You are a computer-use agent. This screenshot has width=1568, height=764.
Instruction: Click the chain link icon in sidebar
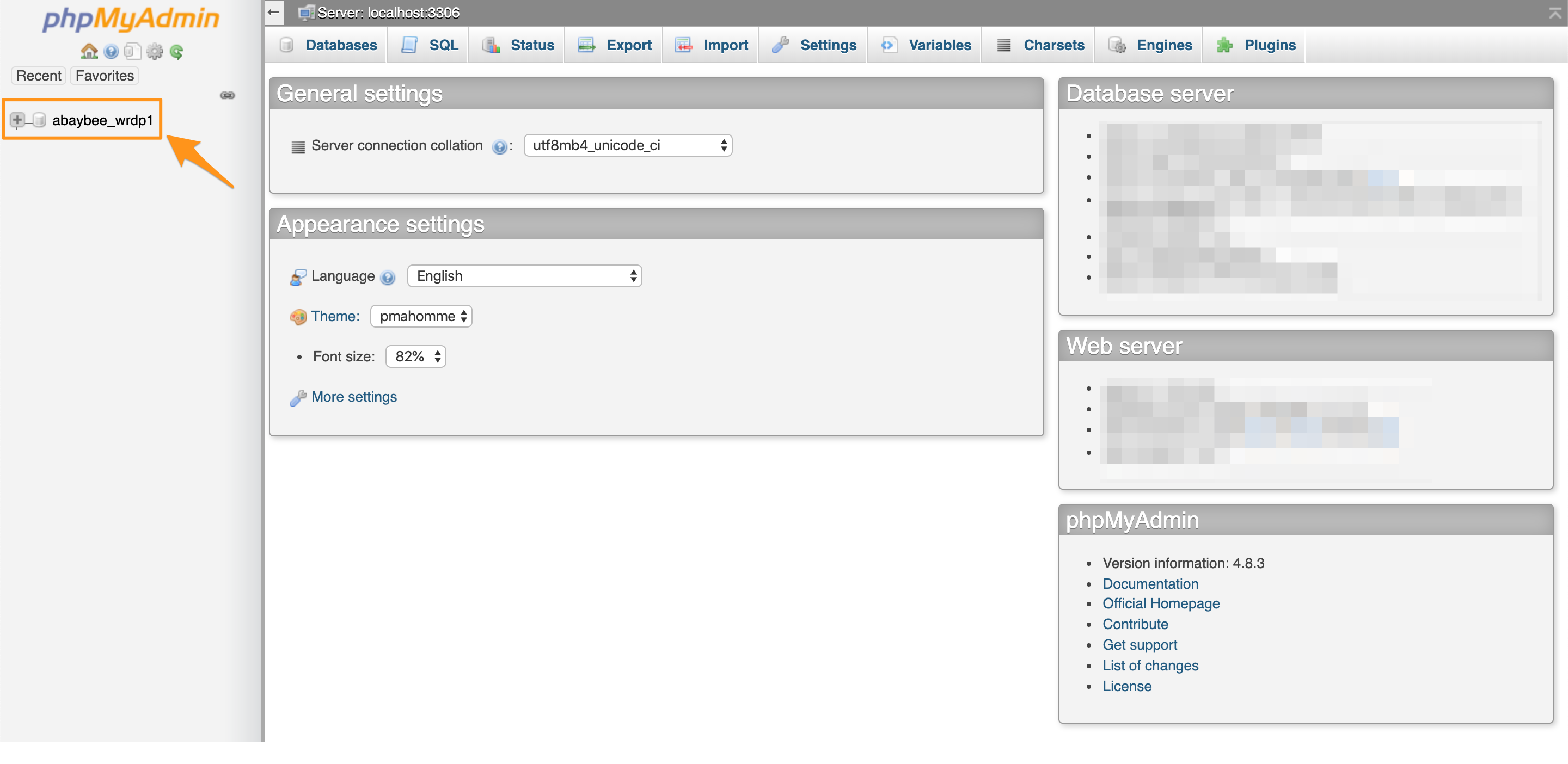[x=227, y=96]
